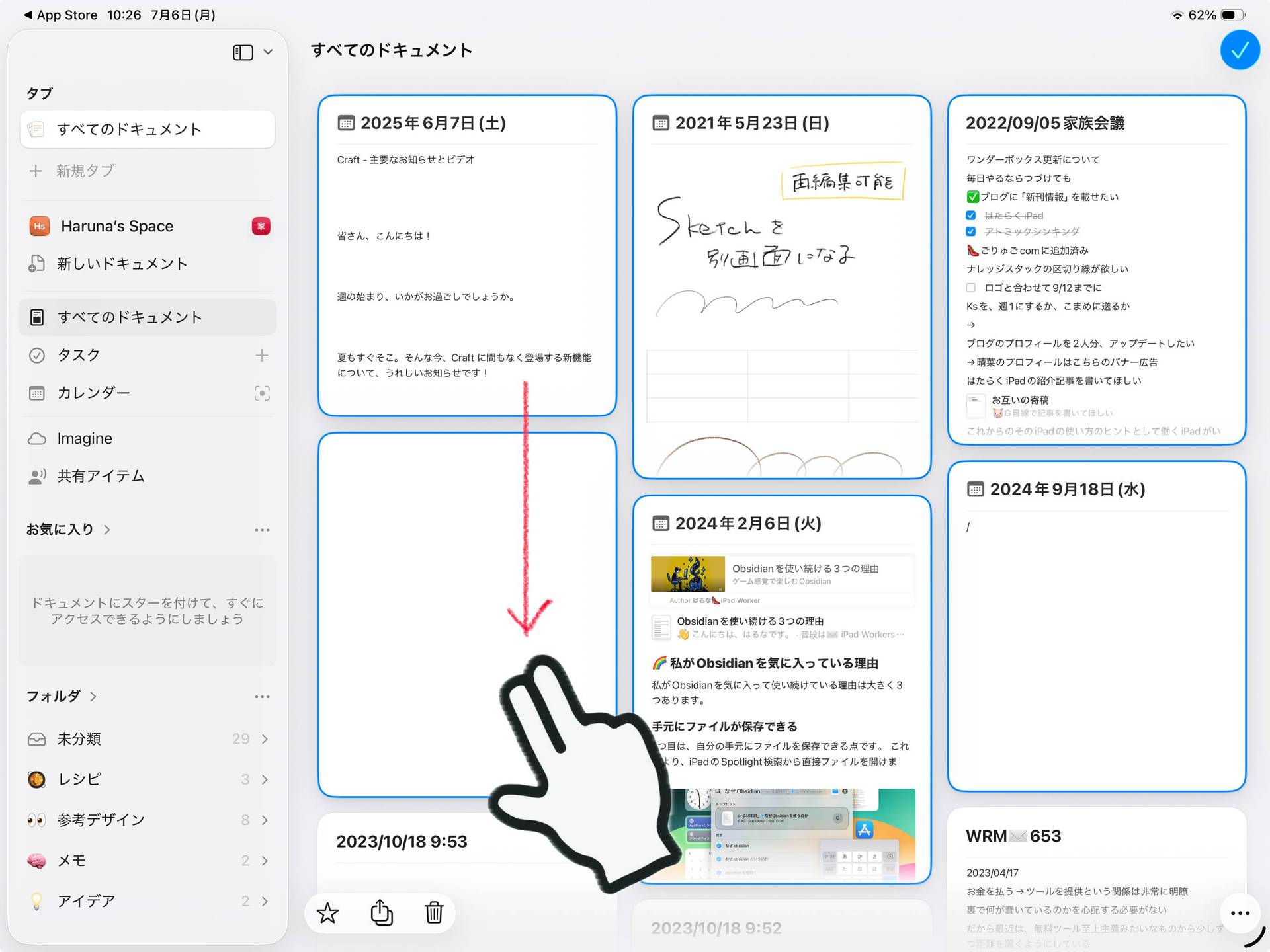1270x952 pixels.
Task: Select the 2025年6月7日 document card
Action: pos(467,255)
